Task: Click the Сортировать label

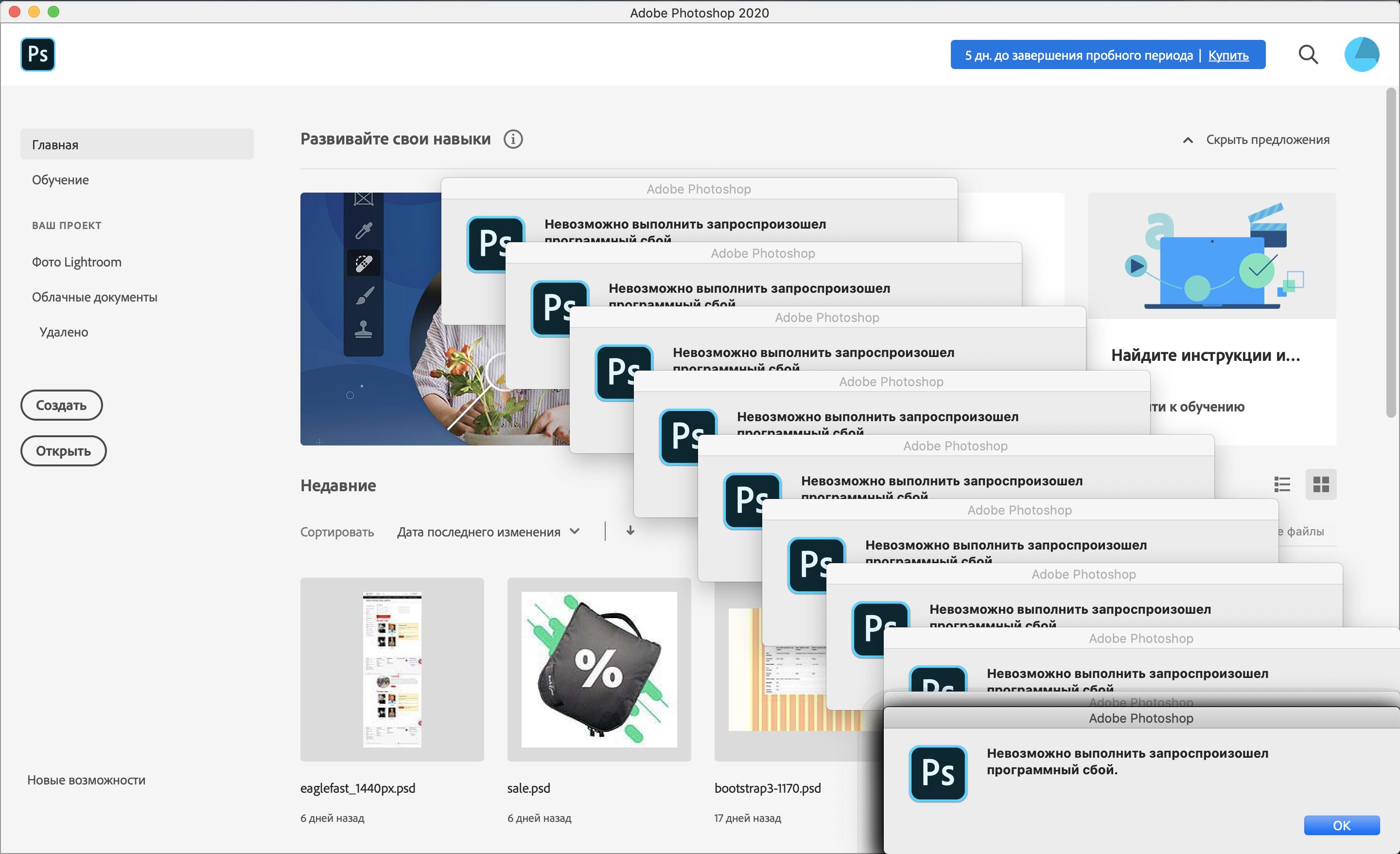Action: point(337,532)
